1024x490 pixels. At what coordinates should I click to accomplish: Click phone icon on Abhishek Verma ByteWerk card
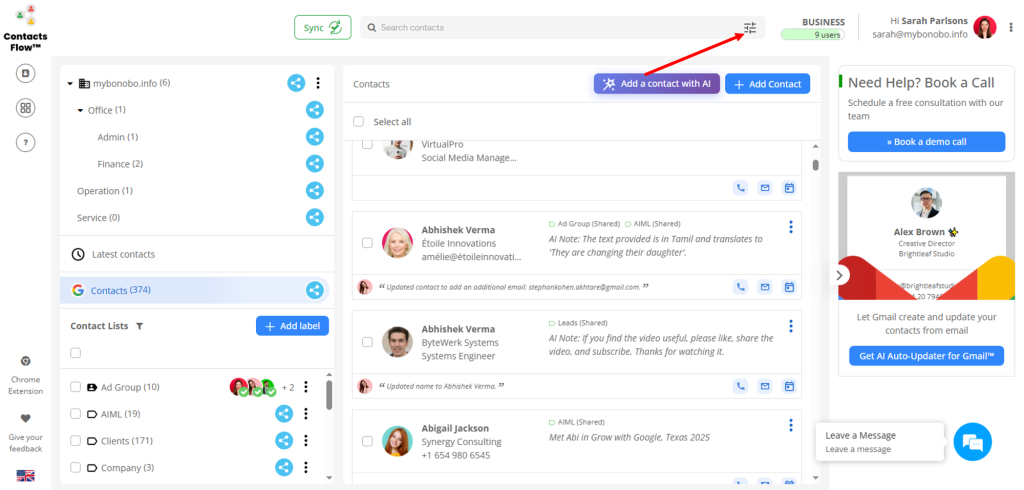(741, 385)
